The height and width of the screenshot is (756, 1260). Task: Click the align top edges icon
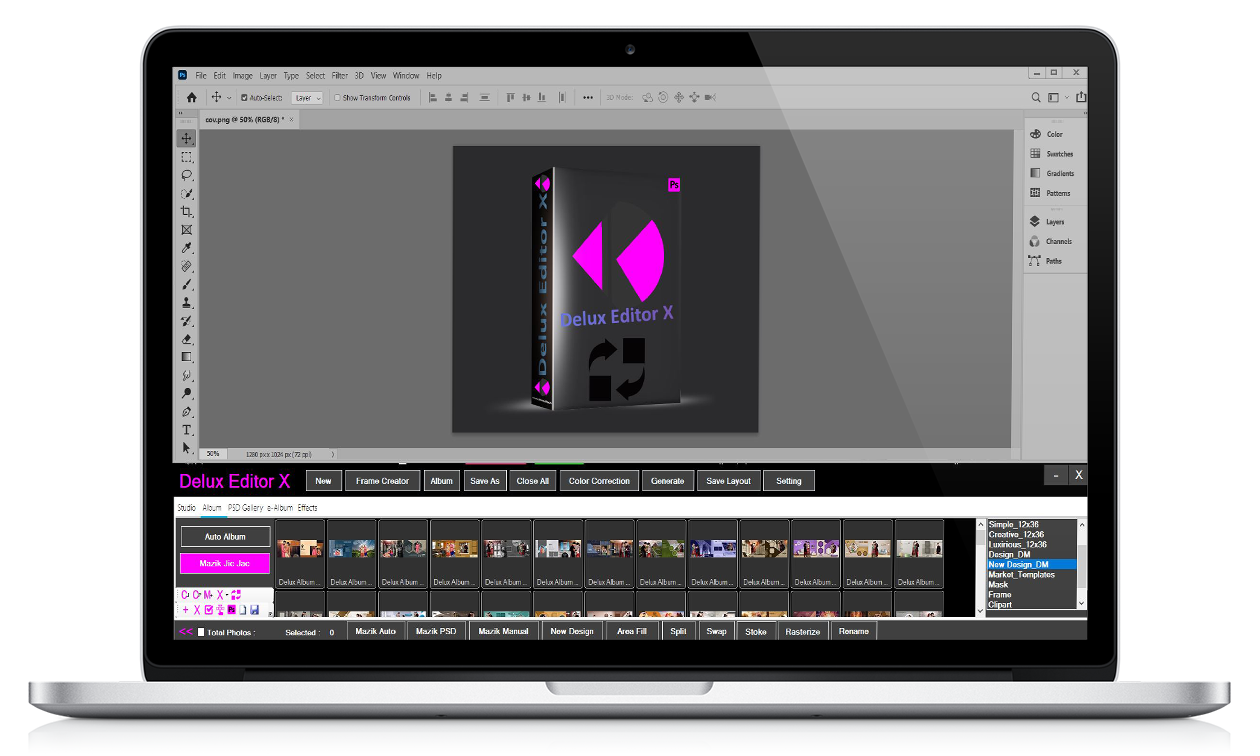pos(510,98)
